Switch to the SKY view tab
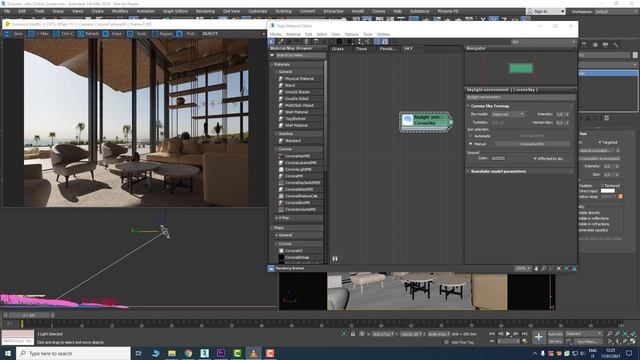640x360 pixels. pos(408,49)
